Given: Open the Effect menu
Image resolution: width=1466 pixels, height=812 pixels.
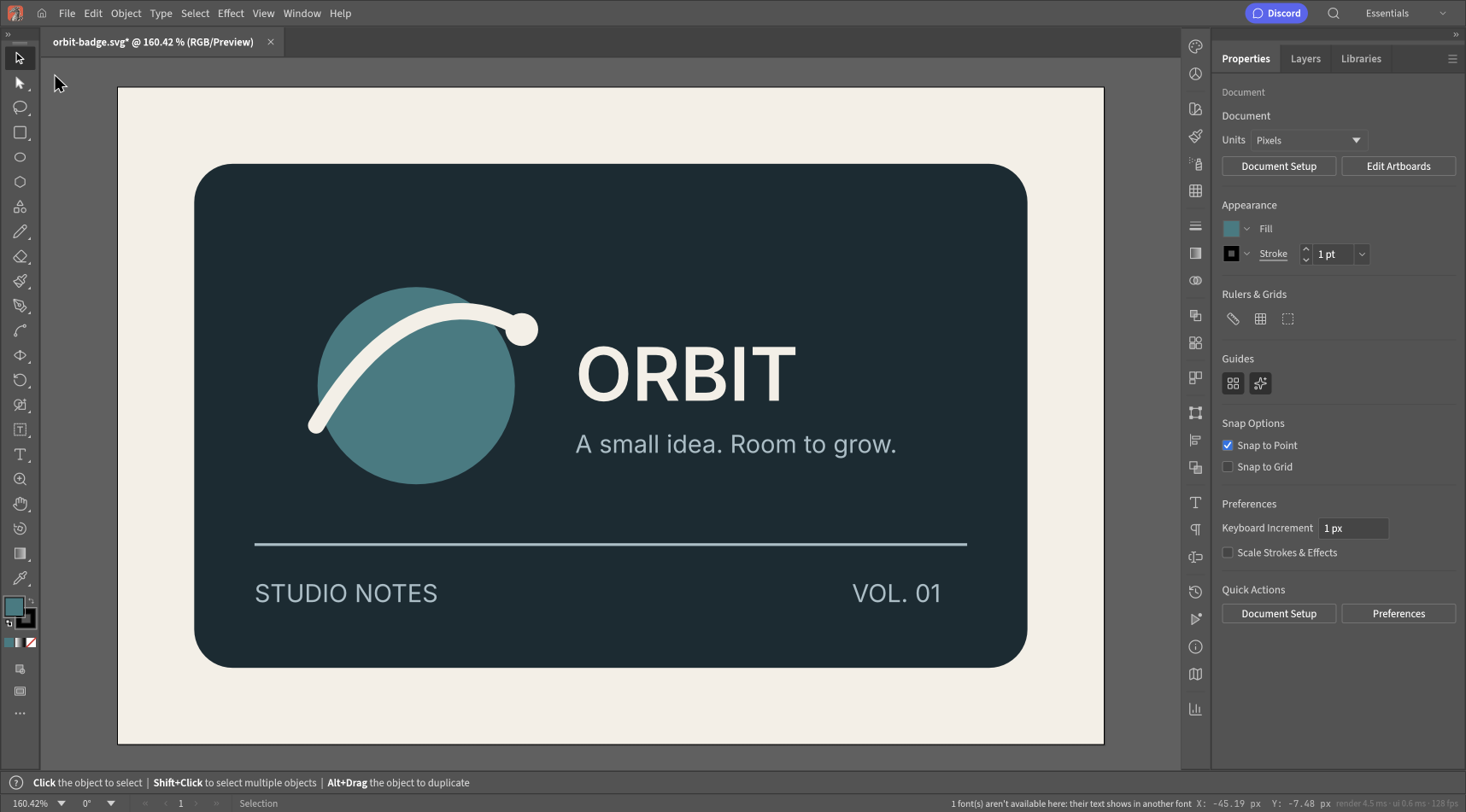Looking at the screenshot, I should point(231,13).
